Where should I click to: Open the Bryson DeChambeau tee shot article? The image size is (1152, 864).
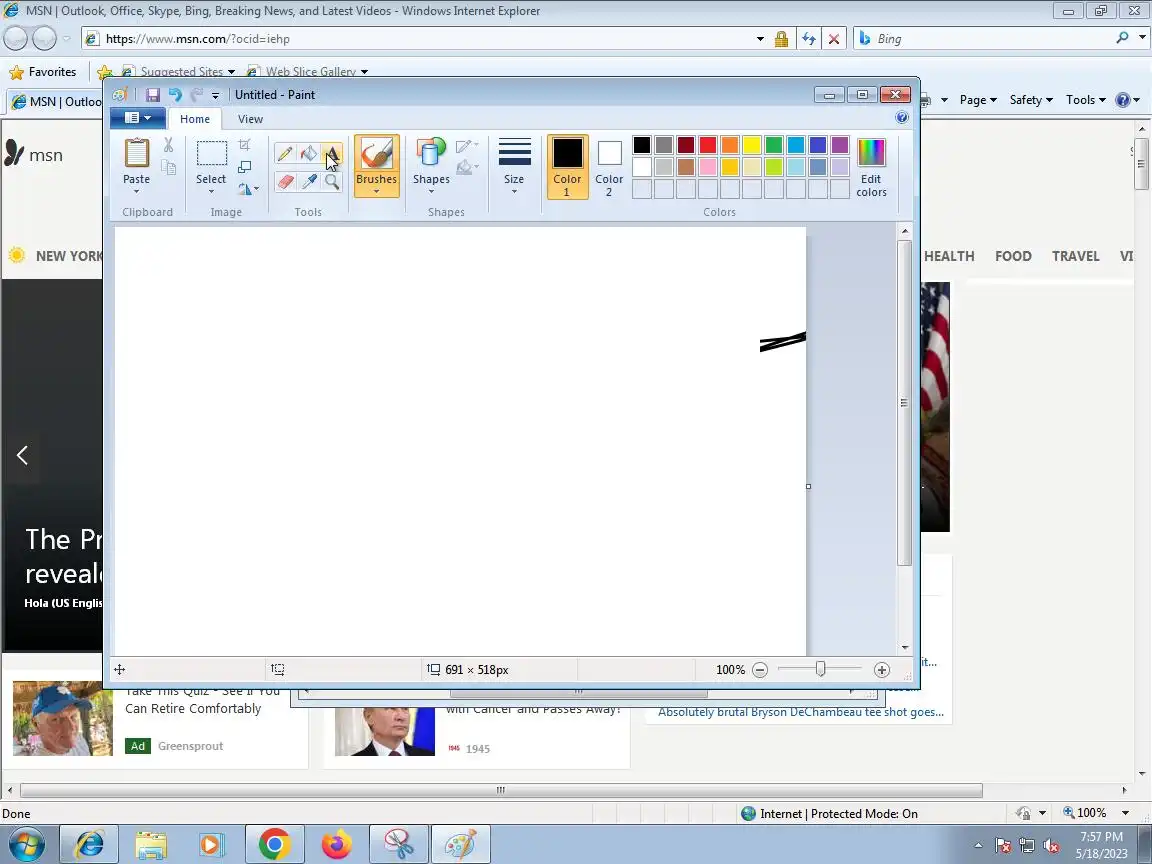click(801, 712)
